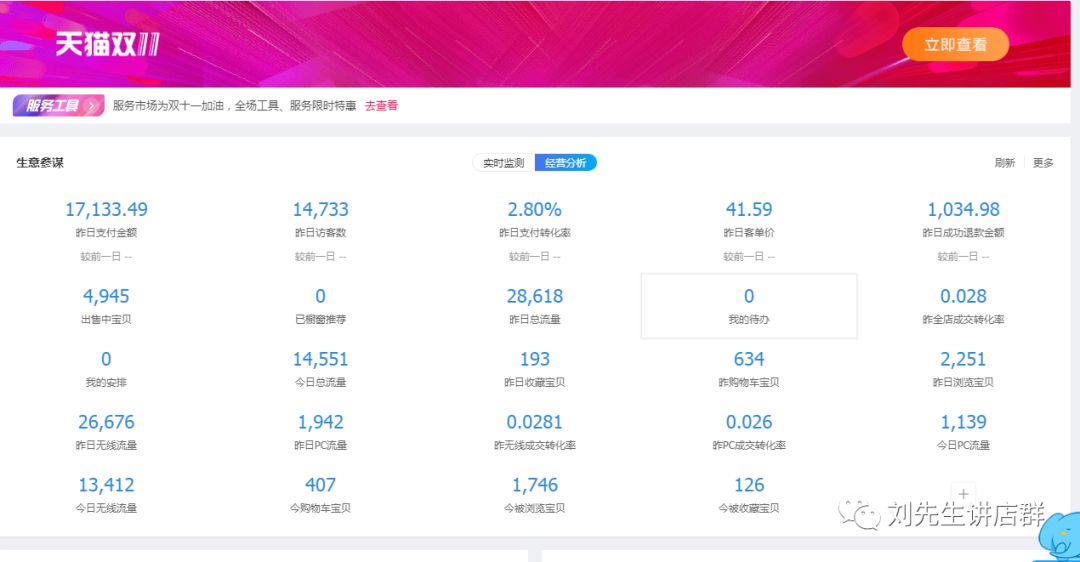The height and width of the screenshot is (562, 1080).
Task: Click the 126 今被收藏宝贝 value
Action: tap(749, 485)
